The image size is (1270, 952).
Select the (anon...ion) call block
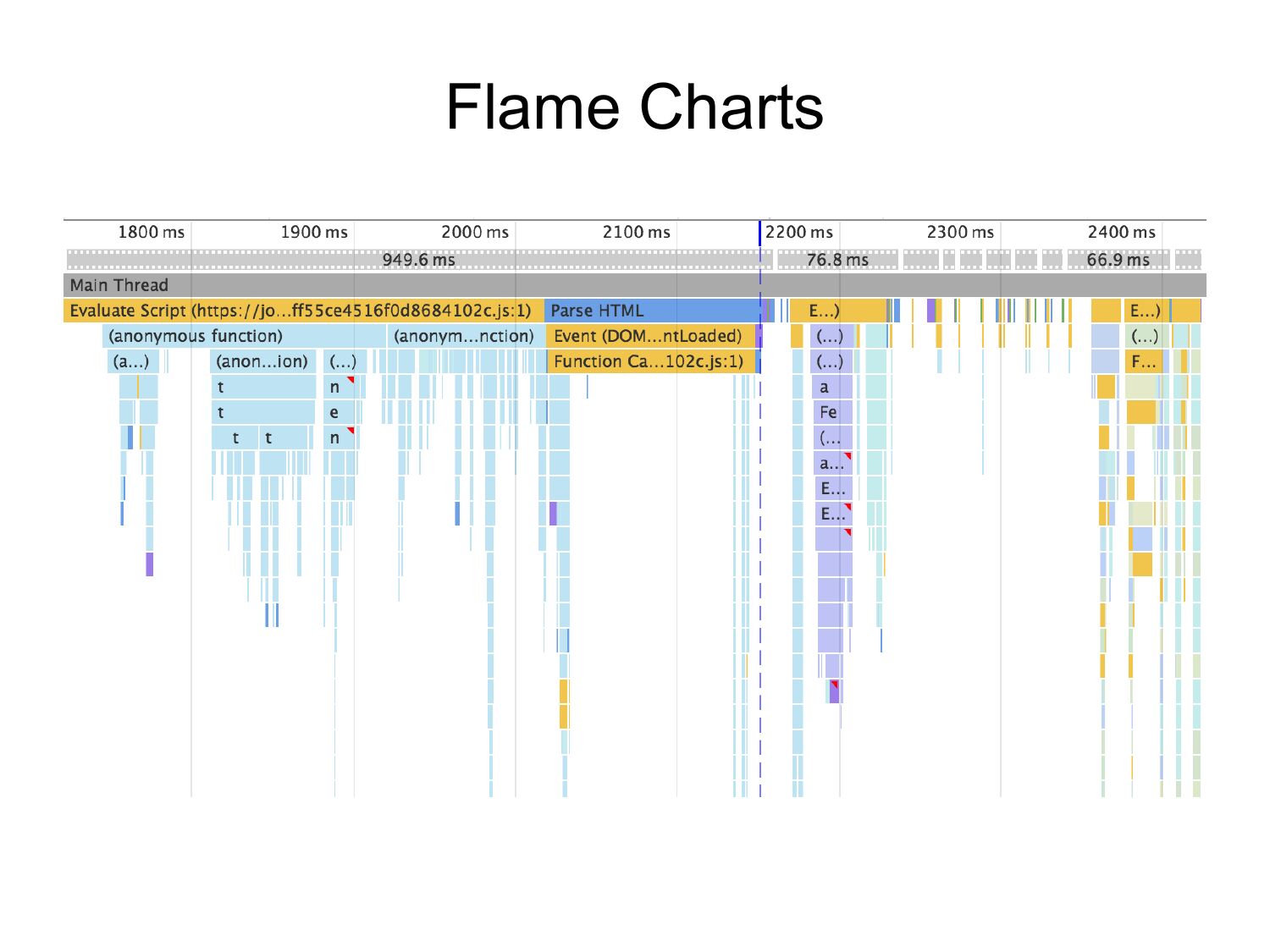(x=262, y=361)
